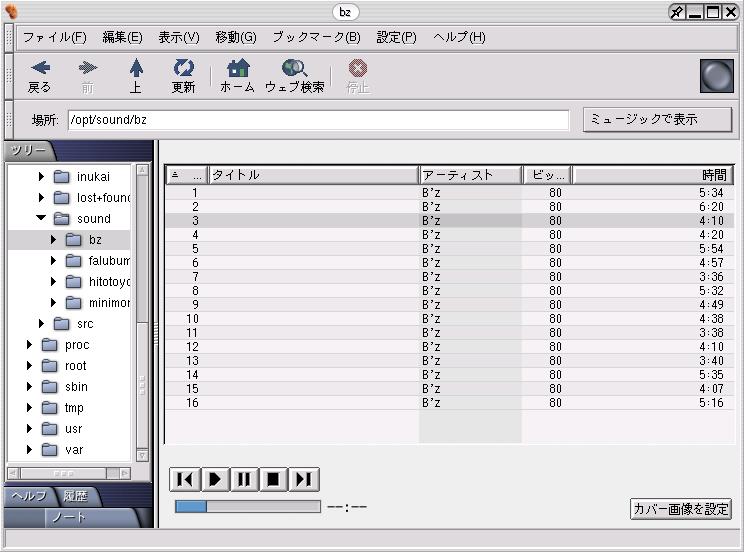Click the app icon in title bar corner
744x552 pixels.
10,11
